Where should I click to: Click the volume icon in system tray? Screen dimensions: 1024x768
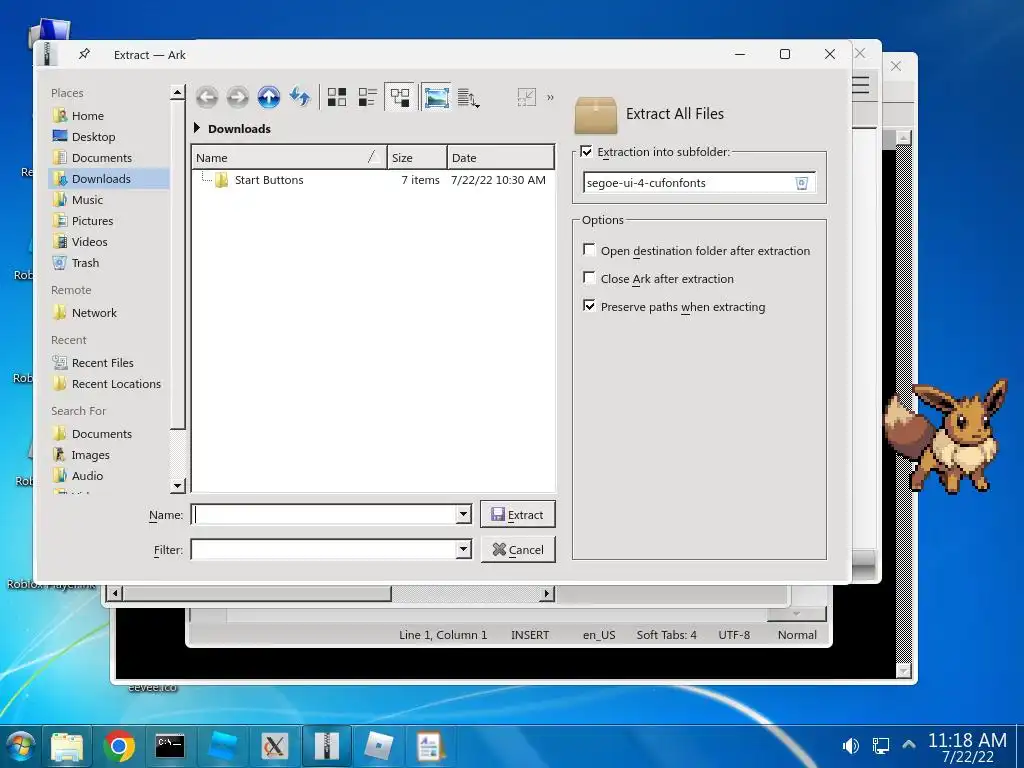pos(850,746)
